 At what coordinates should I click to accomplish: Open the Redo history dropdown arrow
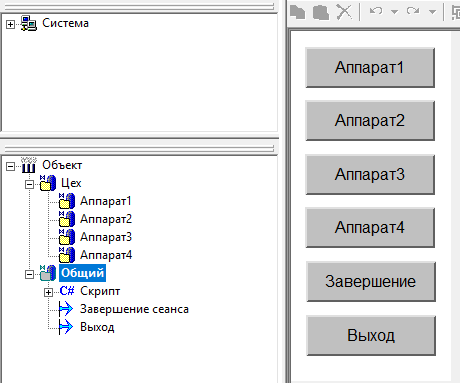click(x=432, y=12)
